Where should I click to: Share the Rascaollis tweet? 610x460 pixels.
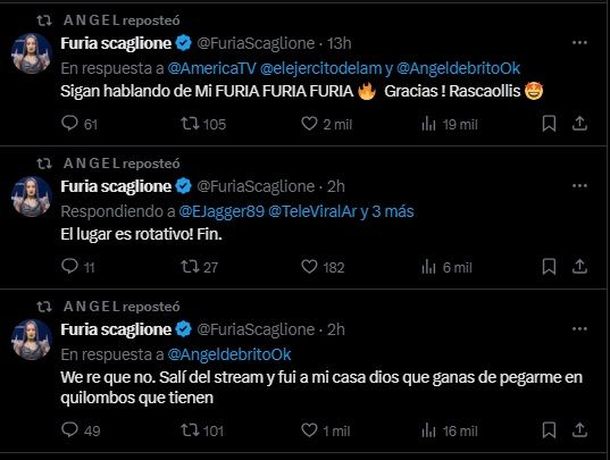(579, 123)
